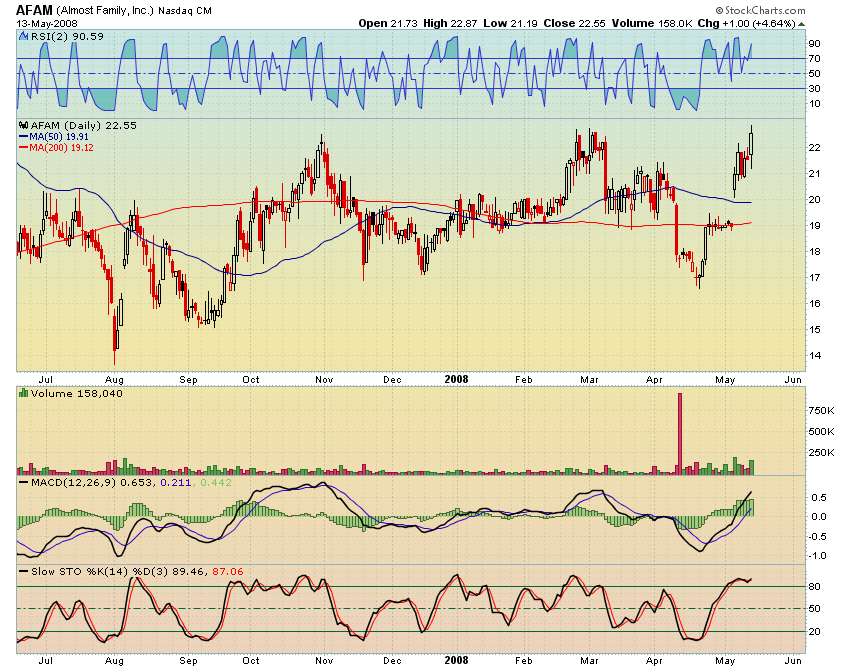Viewport: 850px width, 668px height.
Task: Click the "22" price axis label
Action: [x=814, y=147]
